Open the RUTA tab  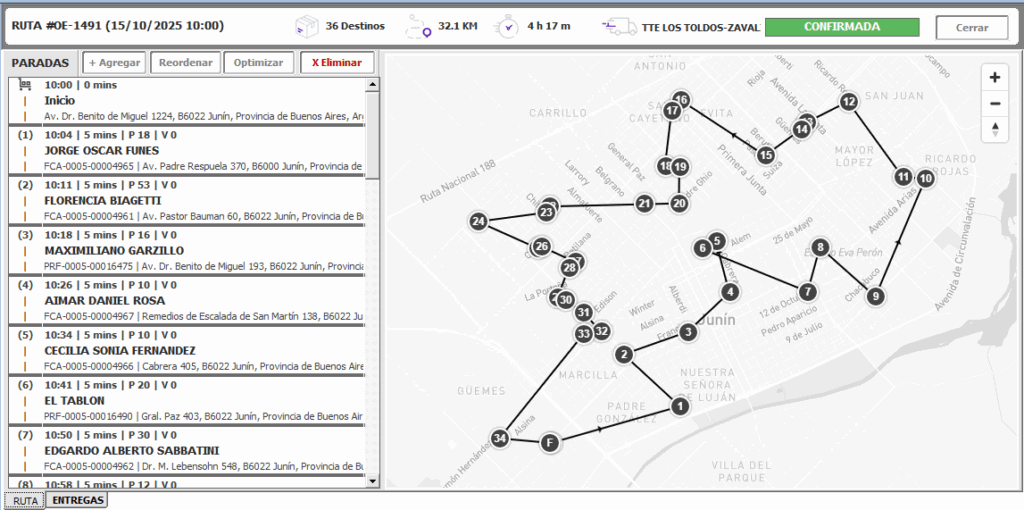[x=24, y=500]
